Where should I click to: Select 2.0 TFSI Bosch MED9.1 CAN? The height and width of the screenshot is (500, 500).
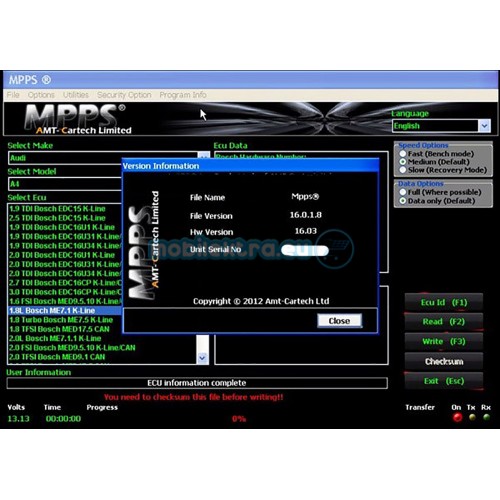pyautogui.click(x=57, y=357)
